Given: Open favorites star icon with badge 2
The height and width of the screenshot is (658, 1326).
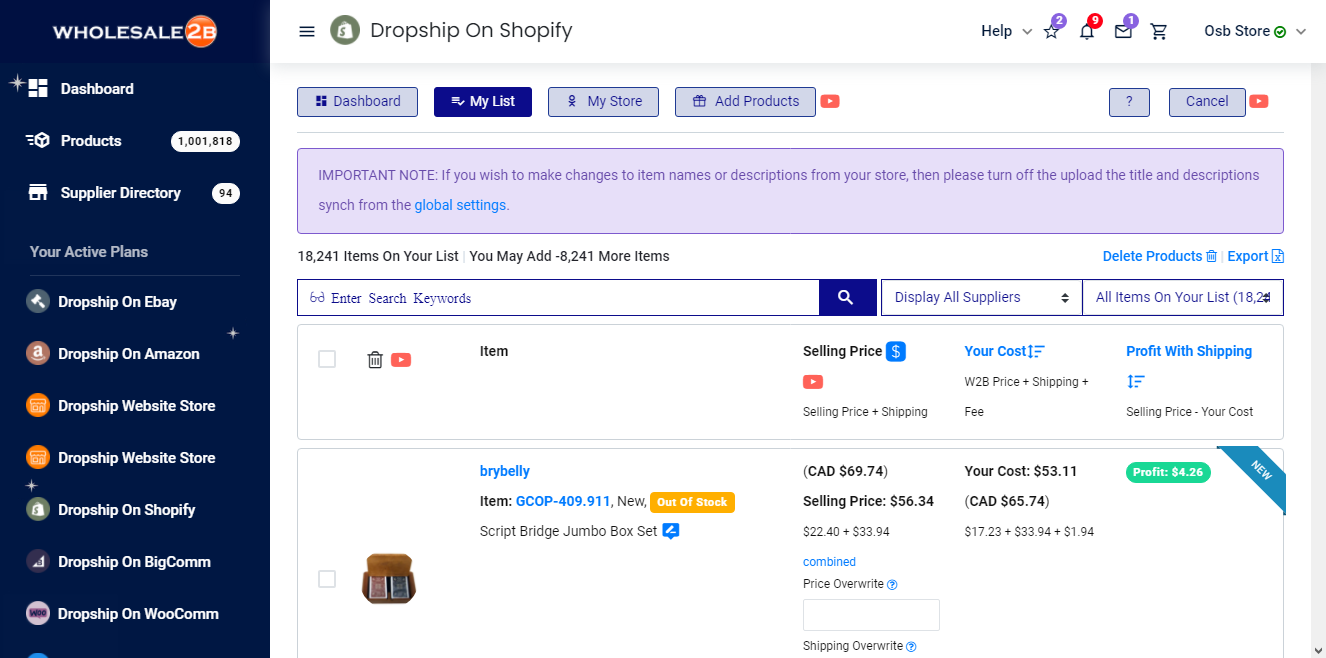Looking at the screenshot, I should pos(1051,31).
